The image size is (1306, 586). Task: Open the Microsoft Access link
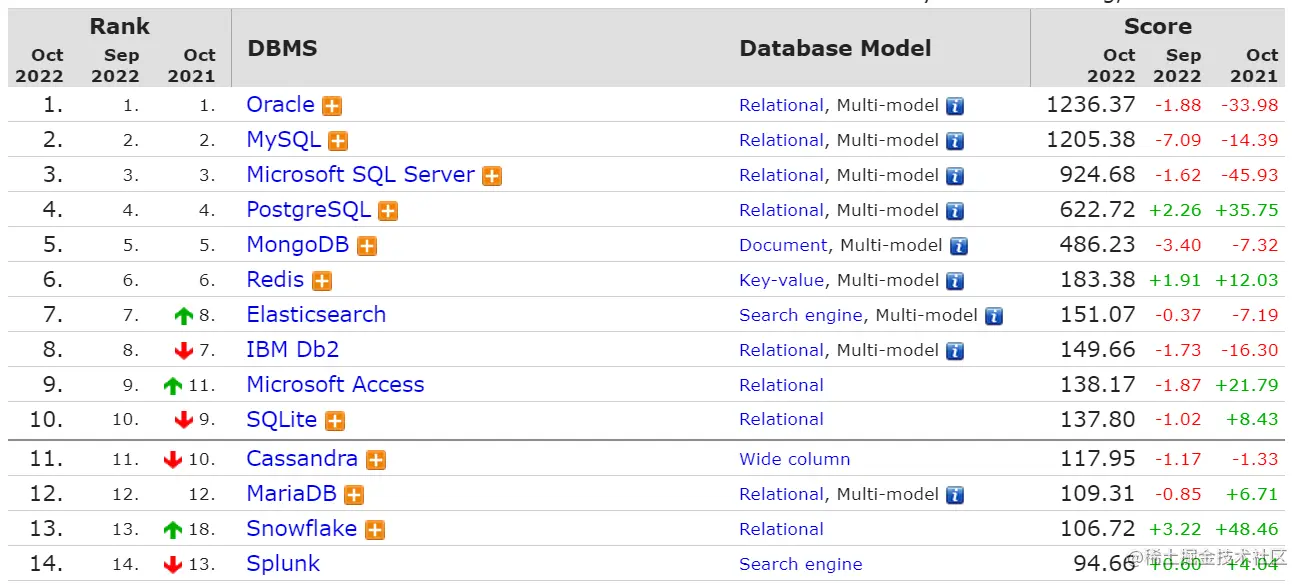coord(335,385)
